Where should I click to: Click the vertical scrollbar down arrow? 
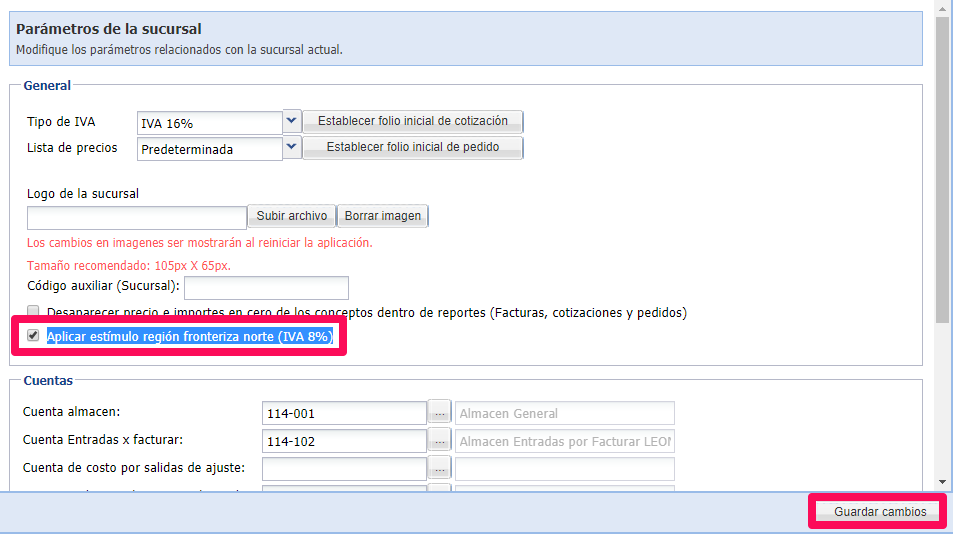(943, 481)
